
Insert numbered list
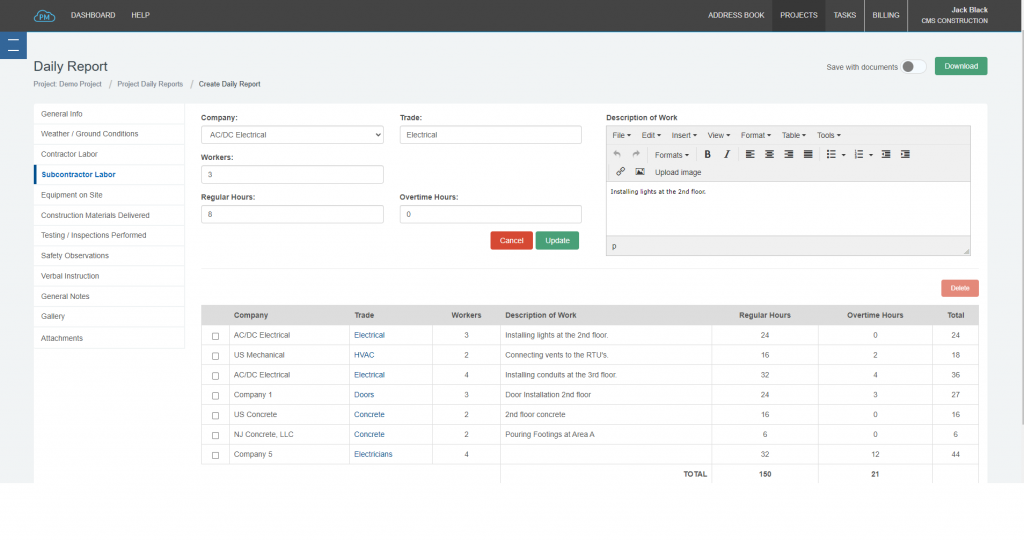coord(859,154)
